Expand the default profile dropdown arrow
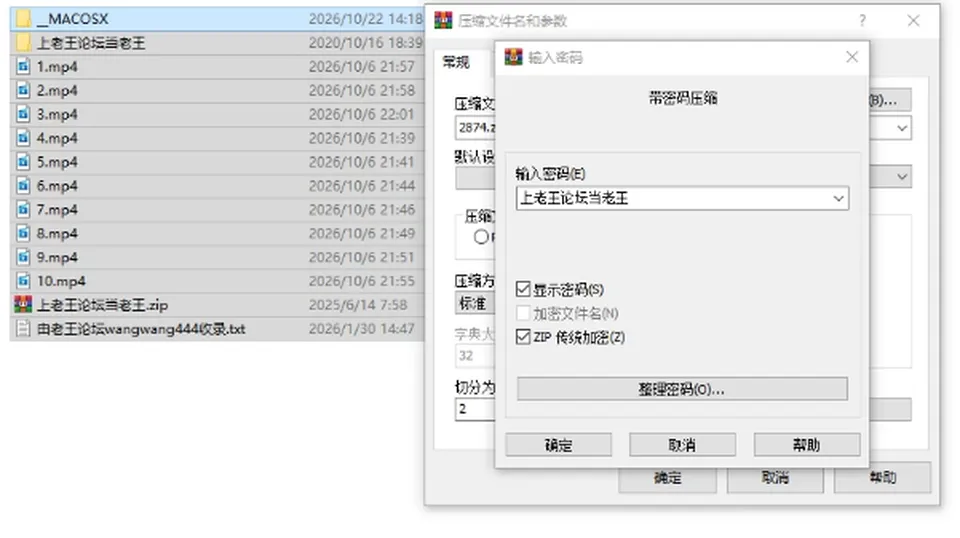The width and height of the screenshot is (960, 538). [902, 176]
